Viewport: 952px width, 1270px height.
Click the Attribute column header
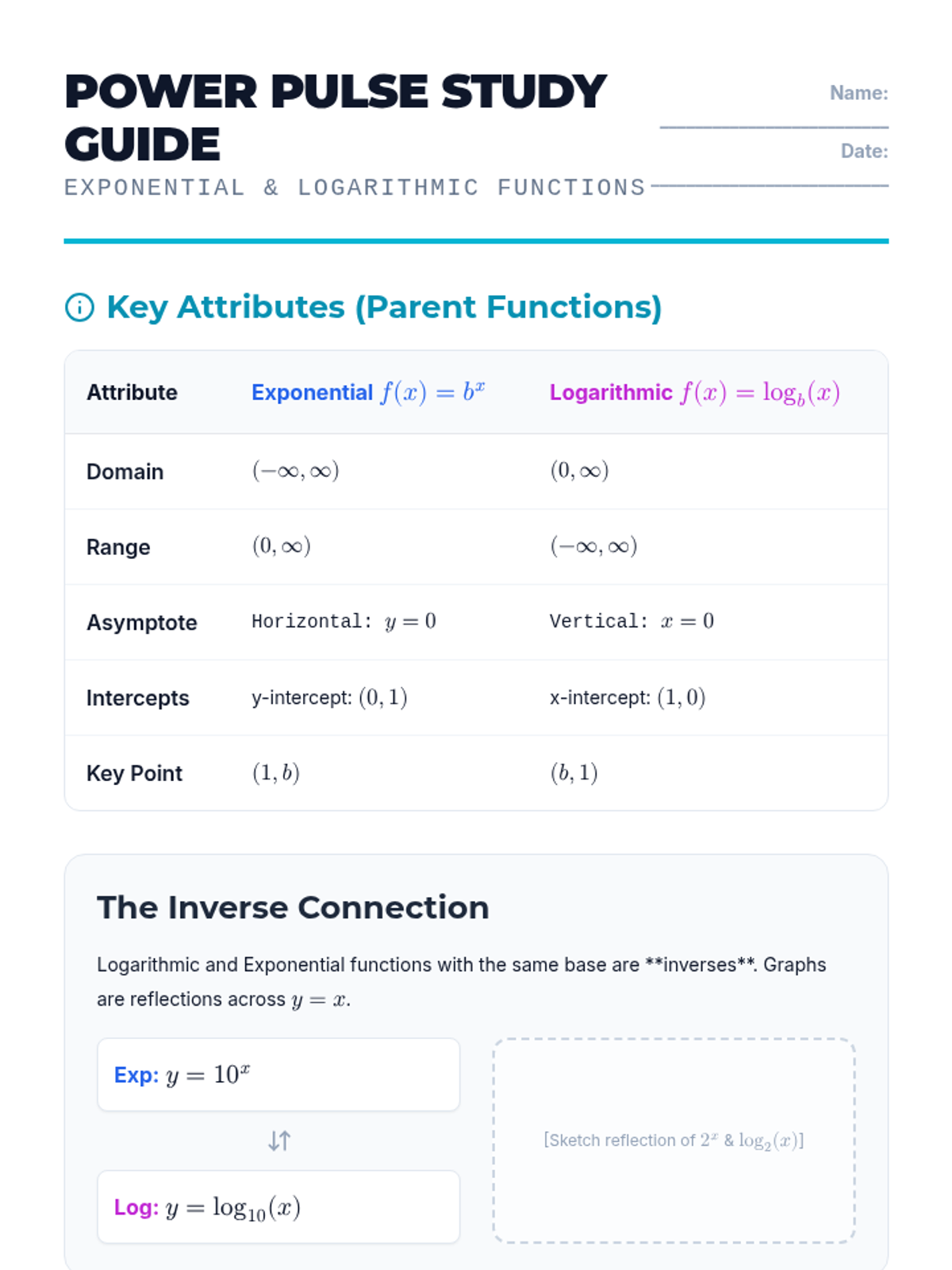(x=132, y=392)
